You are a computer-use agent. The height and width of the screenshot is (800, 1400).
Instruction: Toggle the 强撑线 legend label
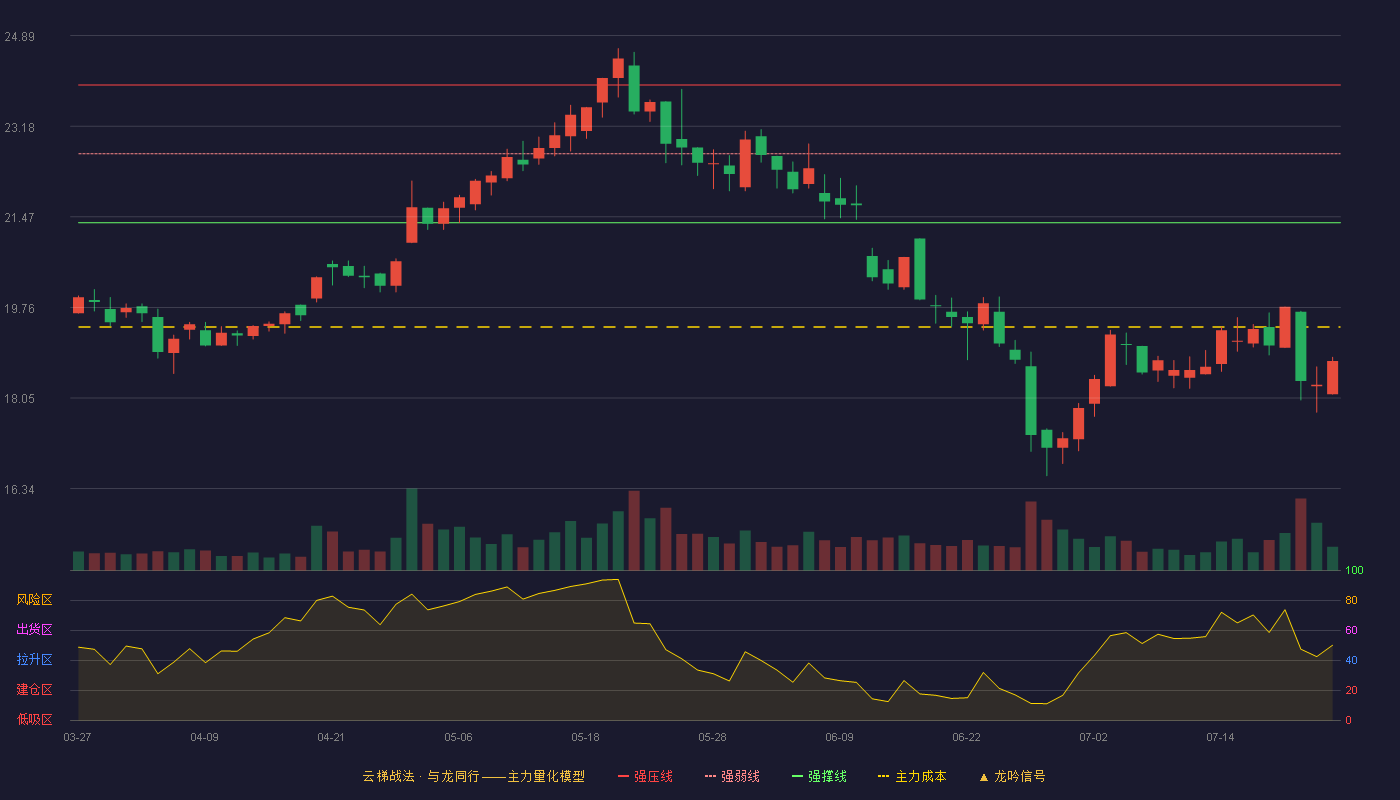(x=827, y=776)
